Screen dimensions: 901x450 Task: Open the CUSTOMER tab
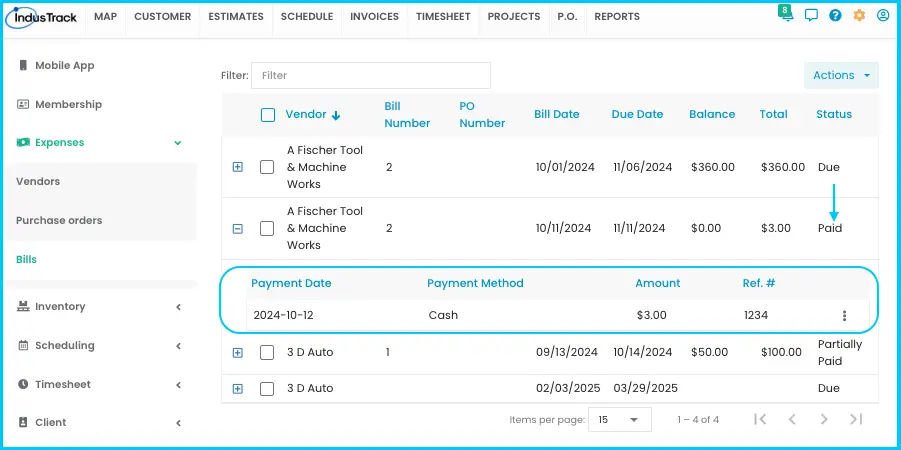163,17
